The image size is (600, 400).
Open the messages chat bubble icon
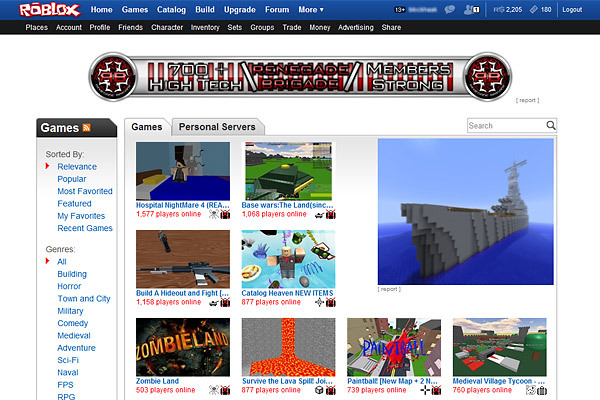click(x=450, y=10)
